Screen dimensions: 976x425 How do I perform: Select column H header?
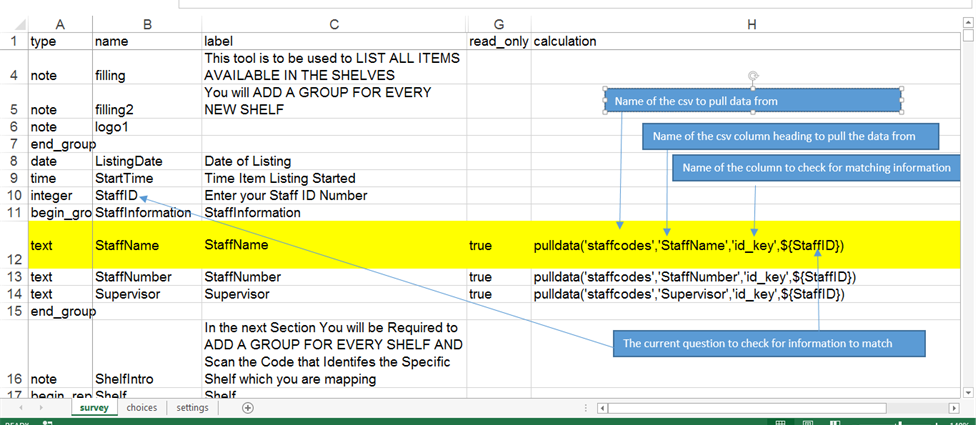(750, 23)
